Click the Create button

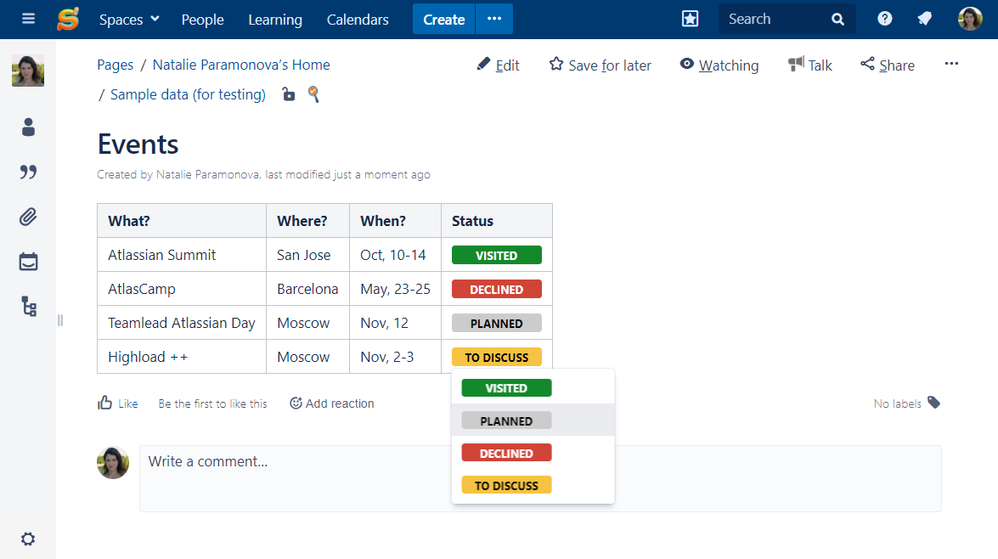444,19
